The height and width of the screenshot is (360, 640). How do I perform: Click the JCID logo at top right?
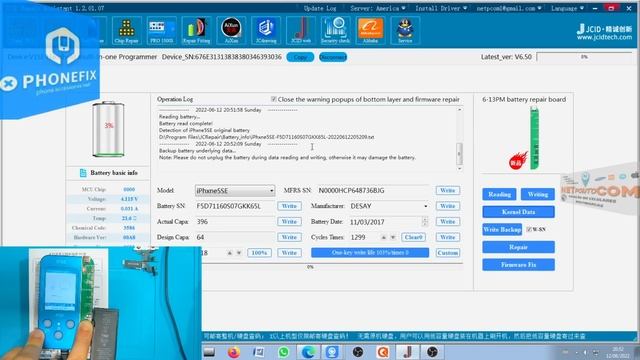pos(604,32)
